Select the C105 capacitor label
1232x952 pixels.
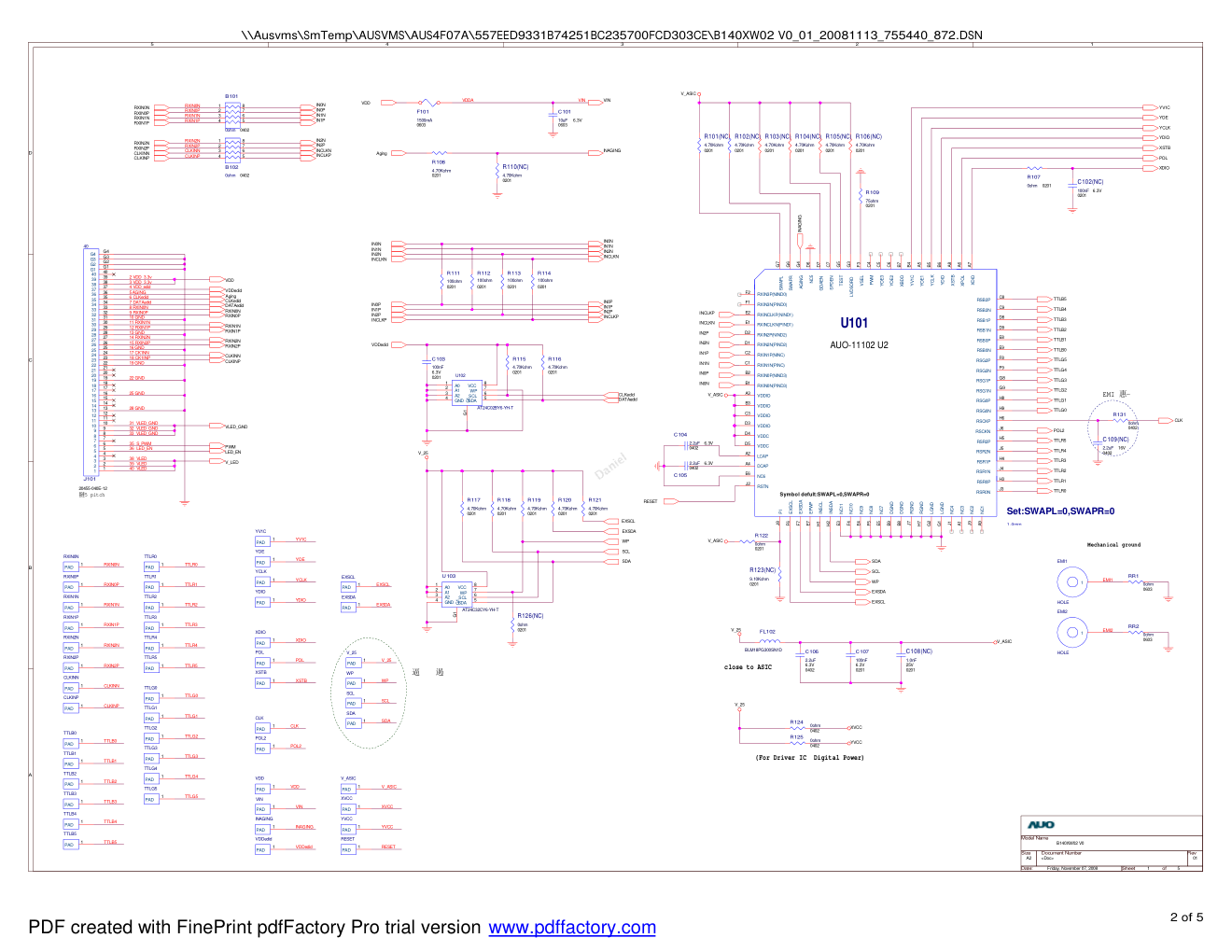(680, 475)
